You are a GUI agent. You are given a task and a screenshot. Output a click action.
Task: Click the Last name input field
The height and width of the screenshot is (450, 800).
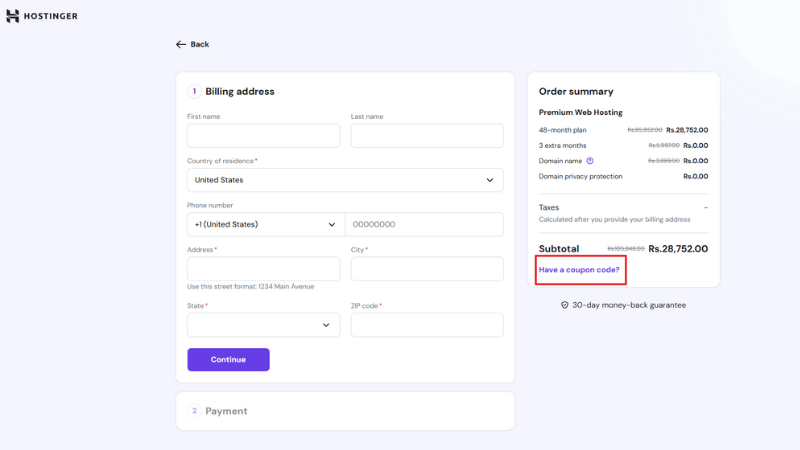(427, 136)
